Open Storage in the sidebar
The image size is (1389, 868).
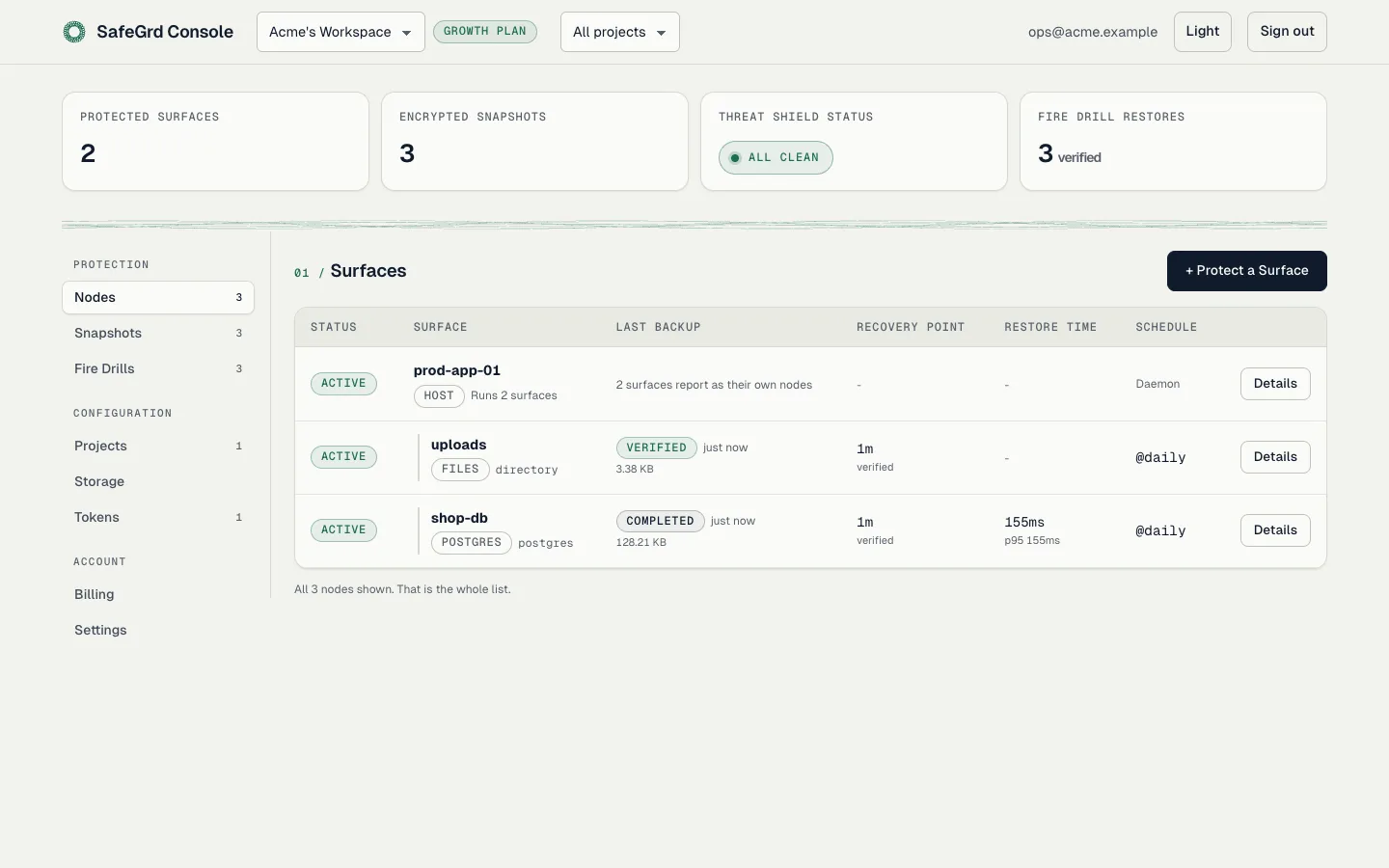pyautogui.click(x=158, y=481)
